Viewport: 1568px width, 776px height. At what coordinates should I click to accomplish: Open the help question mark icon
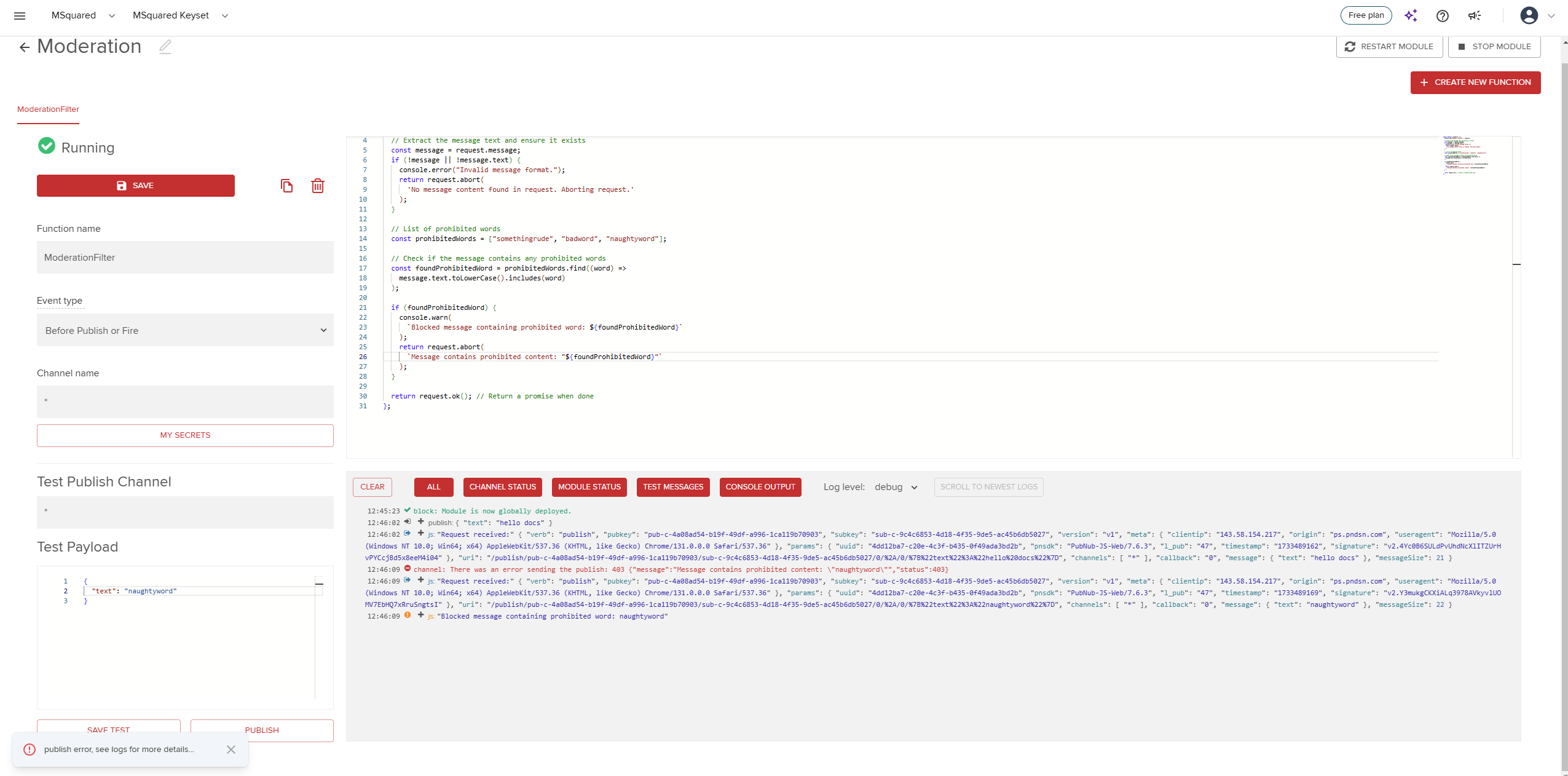[x=1442, y=16]
